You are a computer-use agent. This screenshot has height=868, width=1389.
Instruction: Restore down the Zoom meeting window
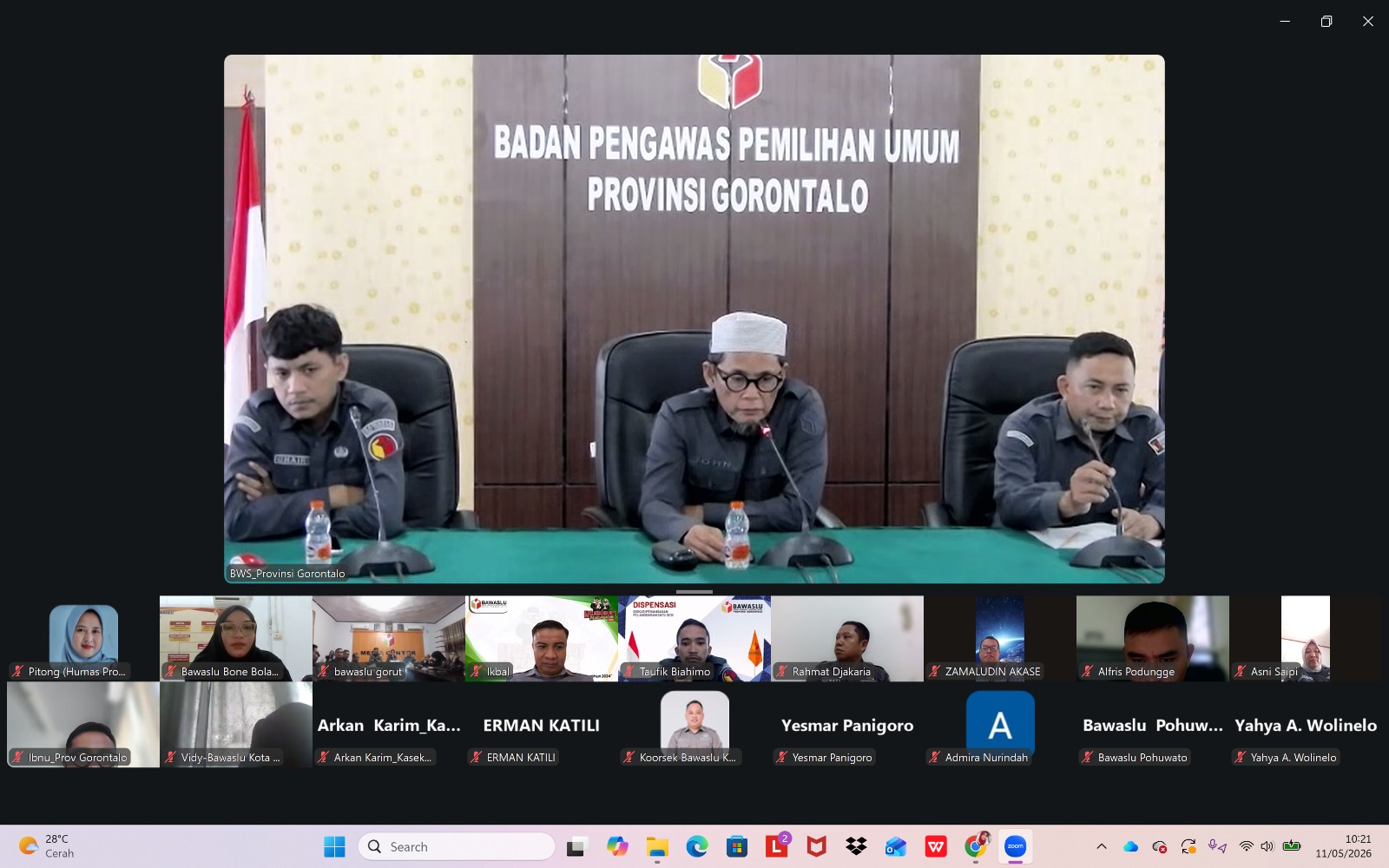click(x=1326, y=21)
